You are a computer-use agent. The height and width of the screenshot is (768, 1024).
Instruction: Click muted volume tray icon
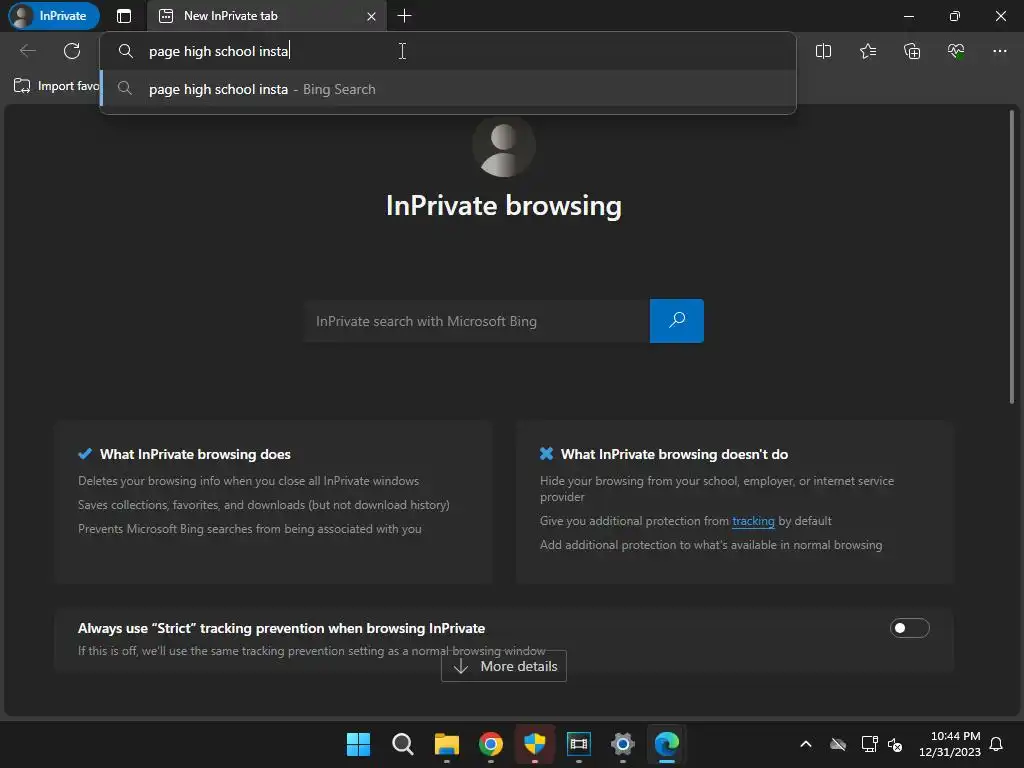(x=895, y=744)
